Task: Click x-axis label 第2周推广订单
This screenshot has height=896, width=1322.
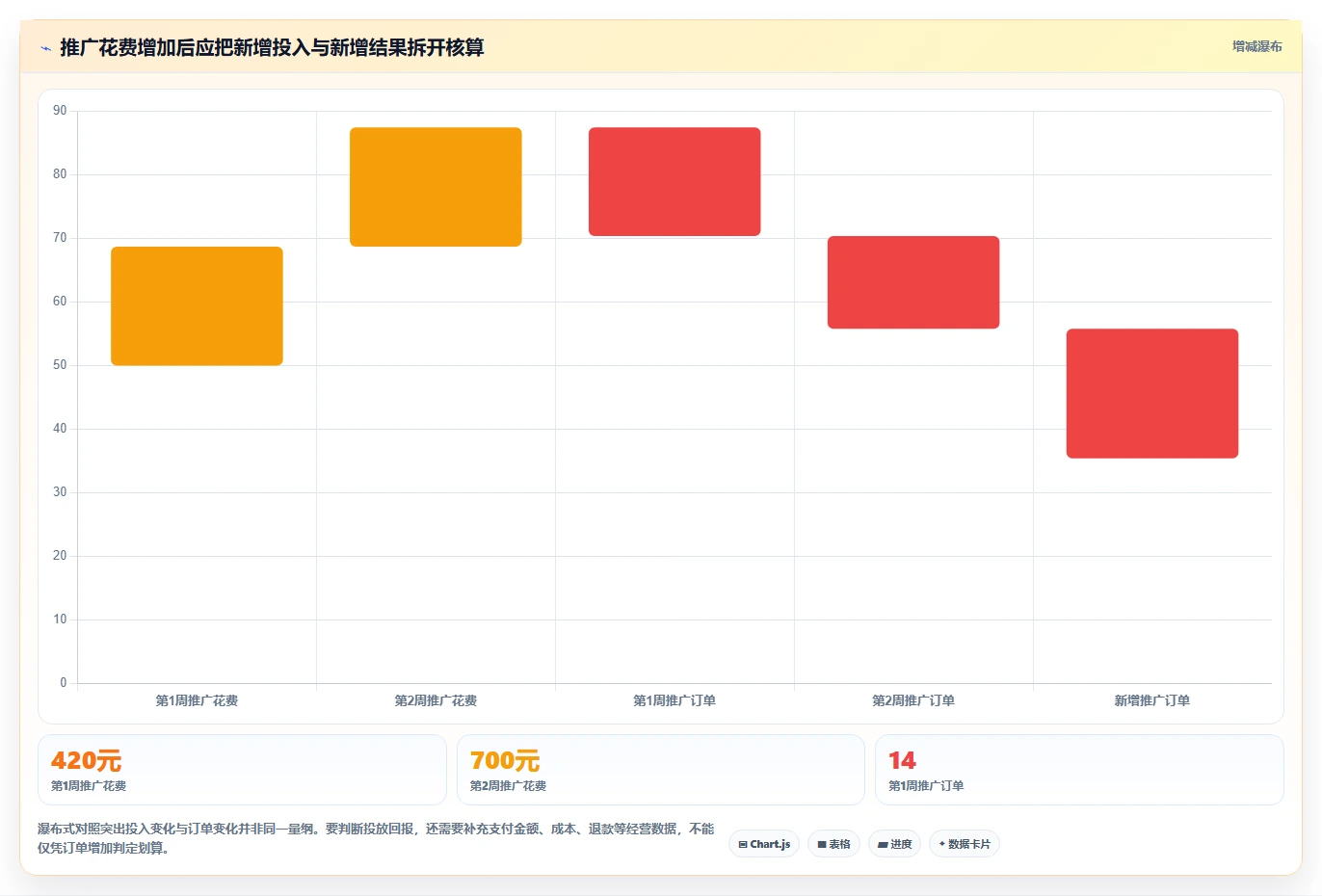Action: (913, 700)
